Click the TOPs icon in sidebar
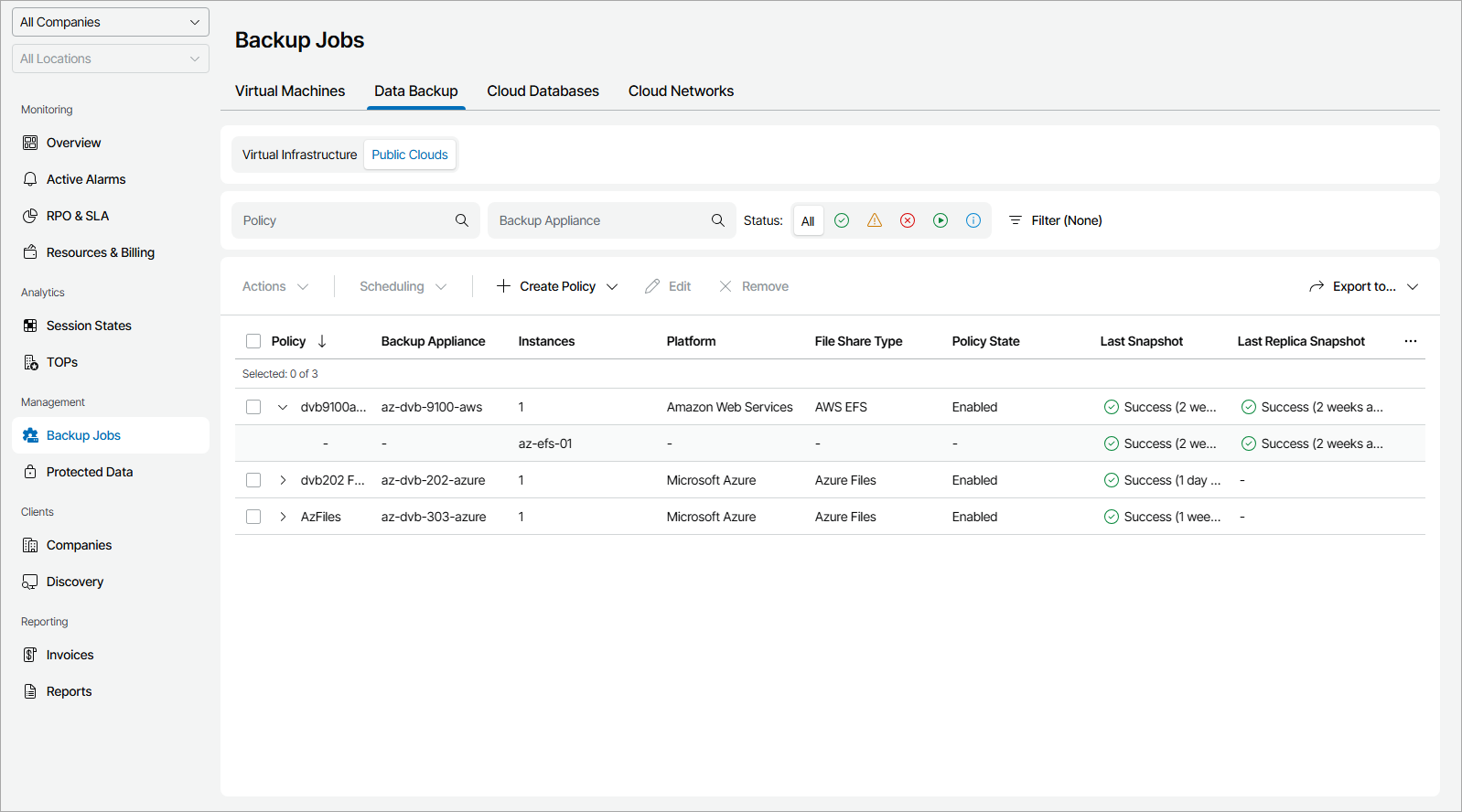The width and height of the screenshot is (1462, 812). [30, 362]
